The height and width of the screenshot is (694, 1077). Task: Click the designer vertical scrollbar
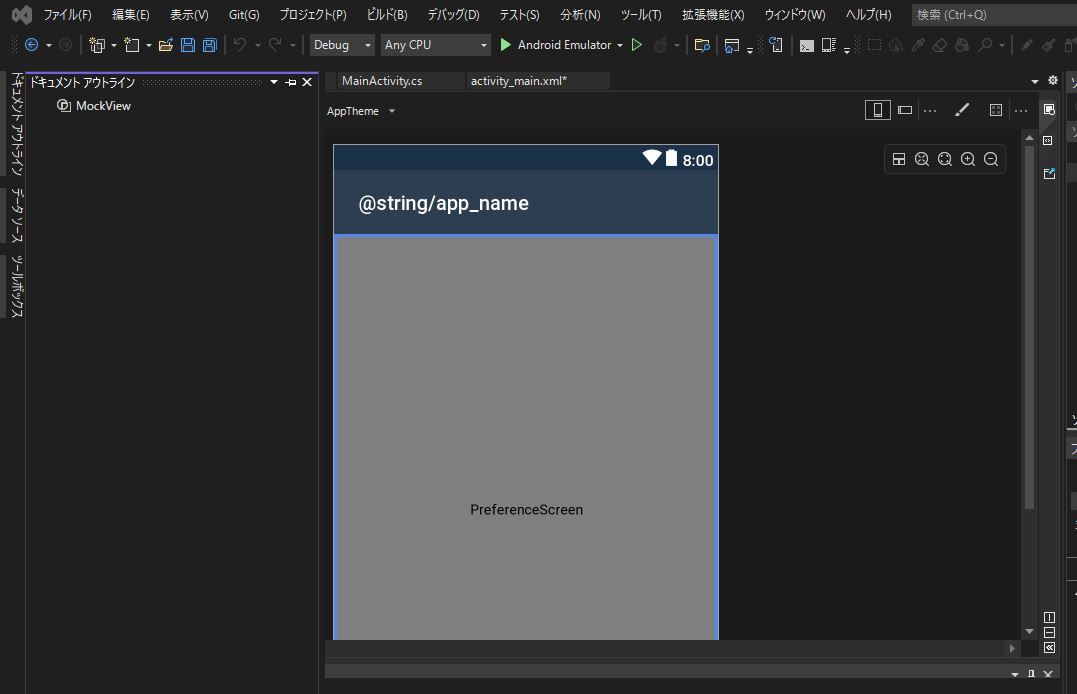(x=1030, y=330)
